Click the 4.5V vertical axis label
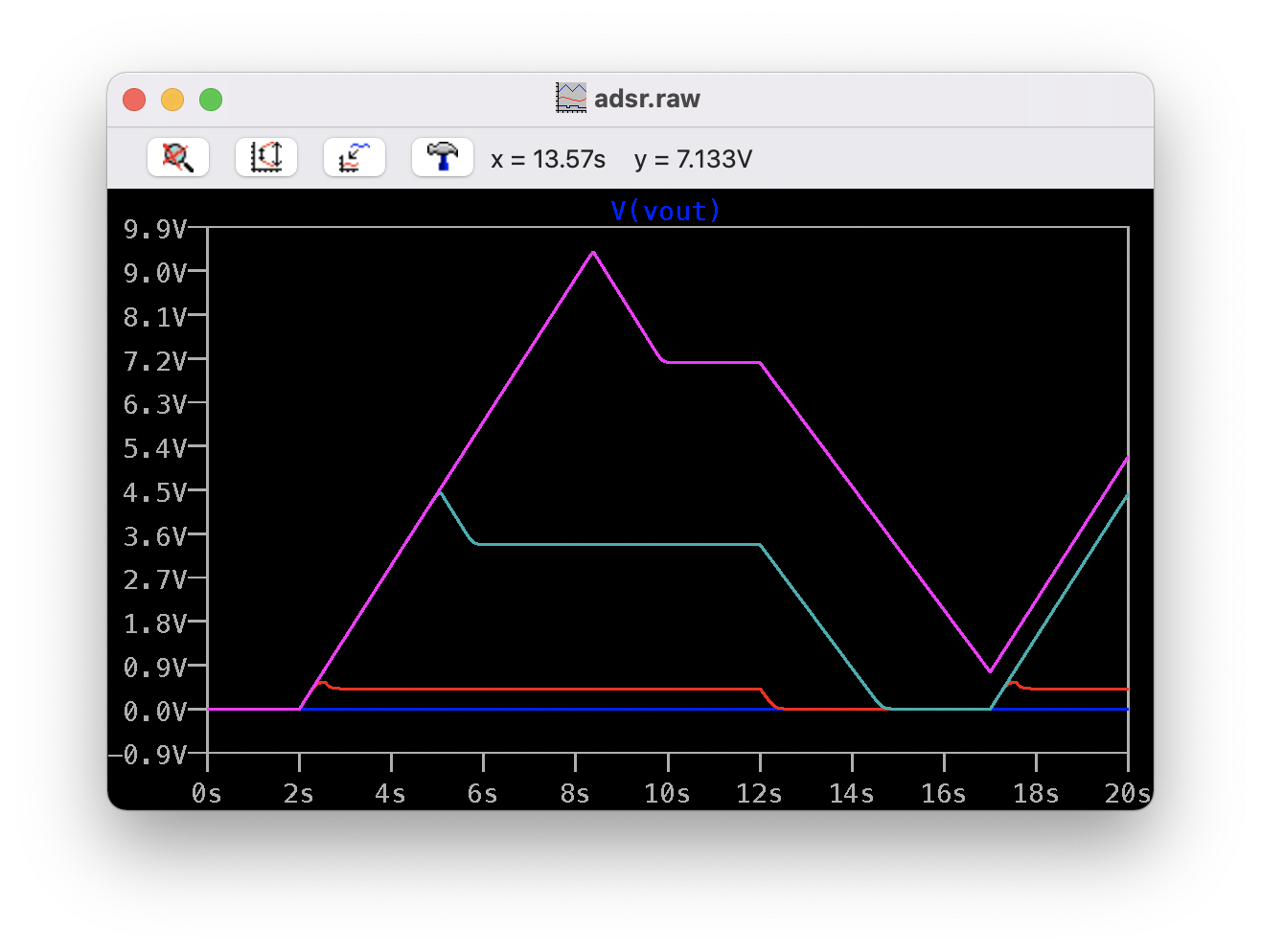The width and height of the screenshot is (1261, 952). (154, 492)
